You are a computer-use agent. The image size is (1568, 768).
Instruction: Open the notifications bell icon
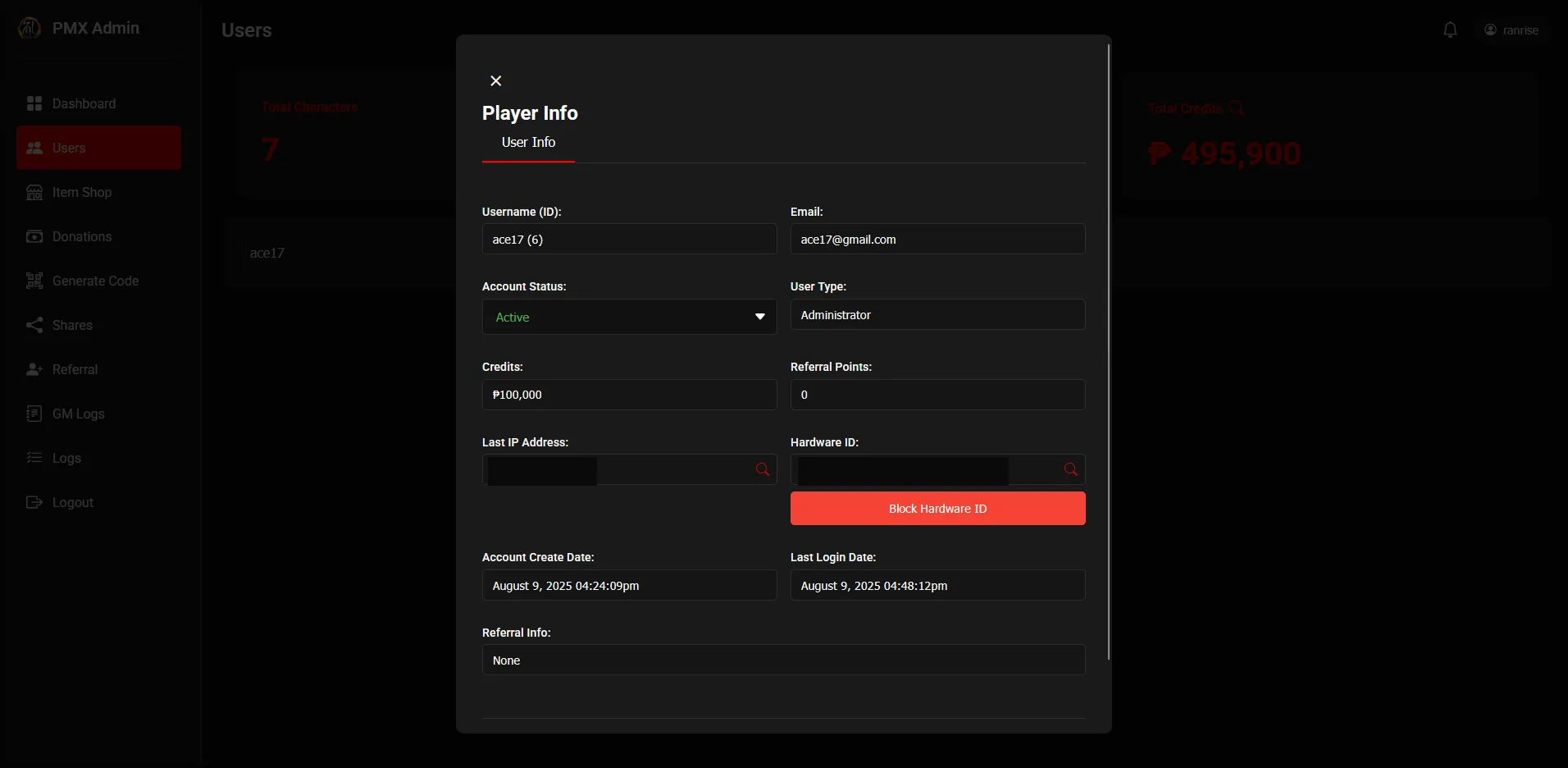coord(1450,30)
